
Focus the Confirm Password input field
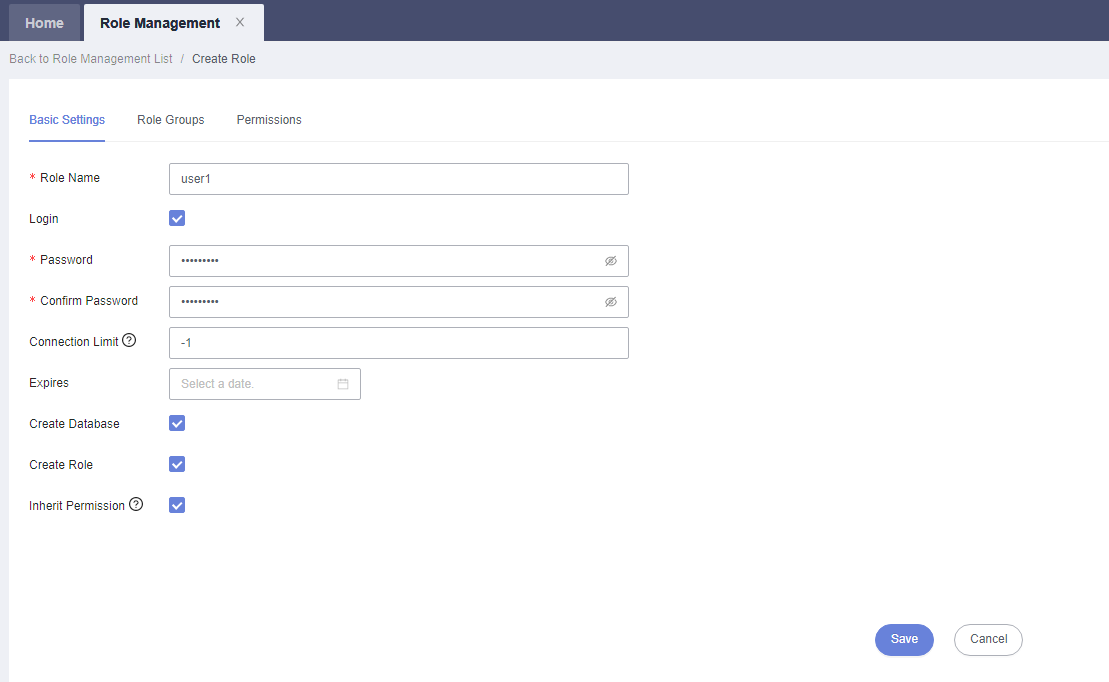click(x=399, y=302)
